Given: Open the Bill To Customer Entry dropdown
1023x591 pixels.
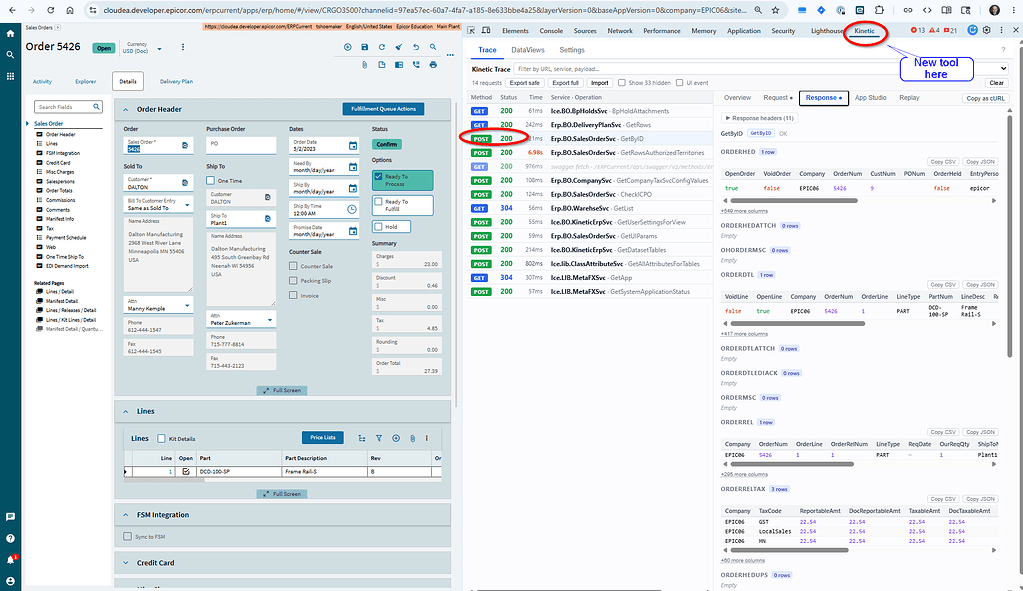Looking at the screenshot, I should [187, 205].
